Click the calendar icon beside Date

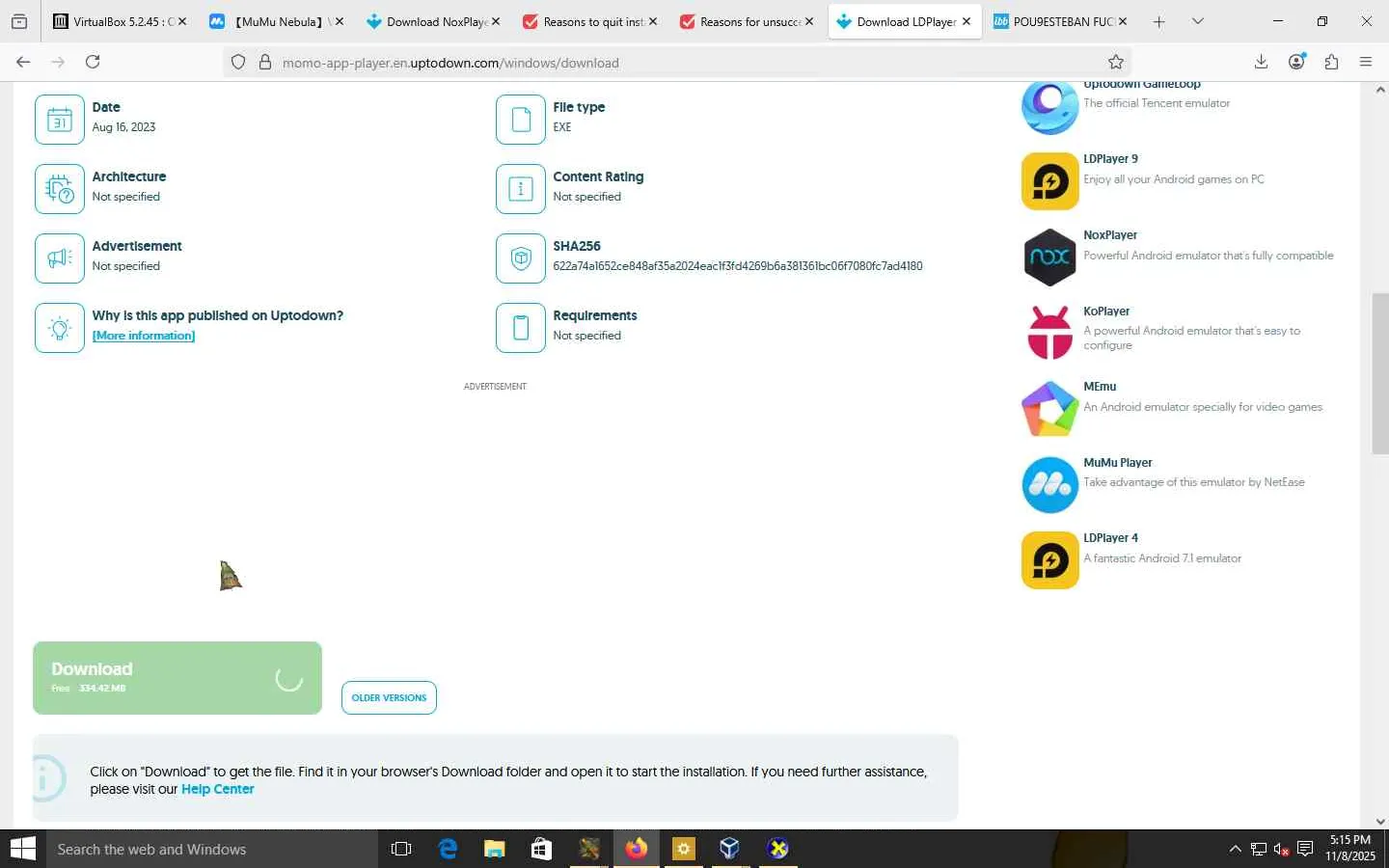60,120
